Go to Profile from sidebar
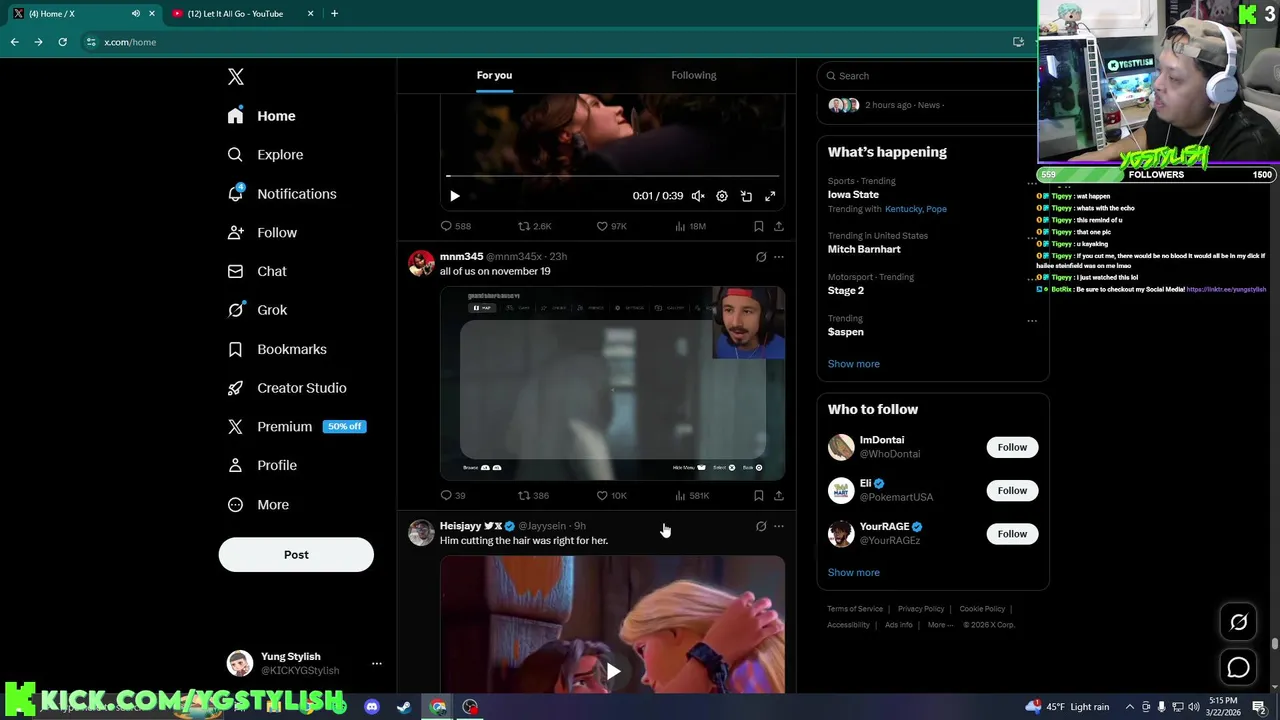This screenshot has height=720, width=1280. pyautogui.click(x=262, y=465)
